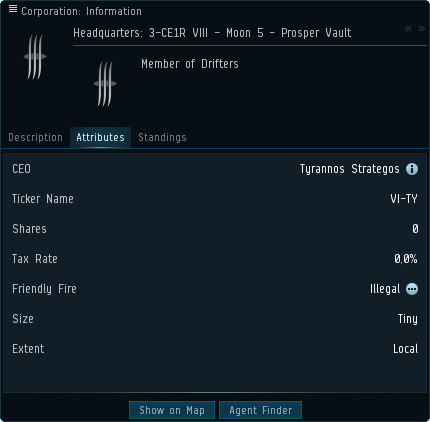Open the window hamburger menu icon
Image resolution: width=430 pixels, height=422 pixels.
(13, 9)
